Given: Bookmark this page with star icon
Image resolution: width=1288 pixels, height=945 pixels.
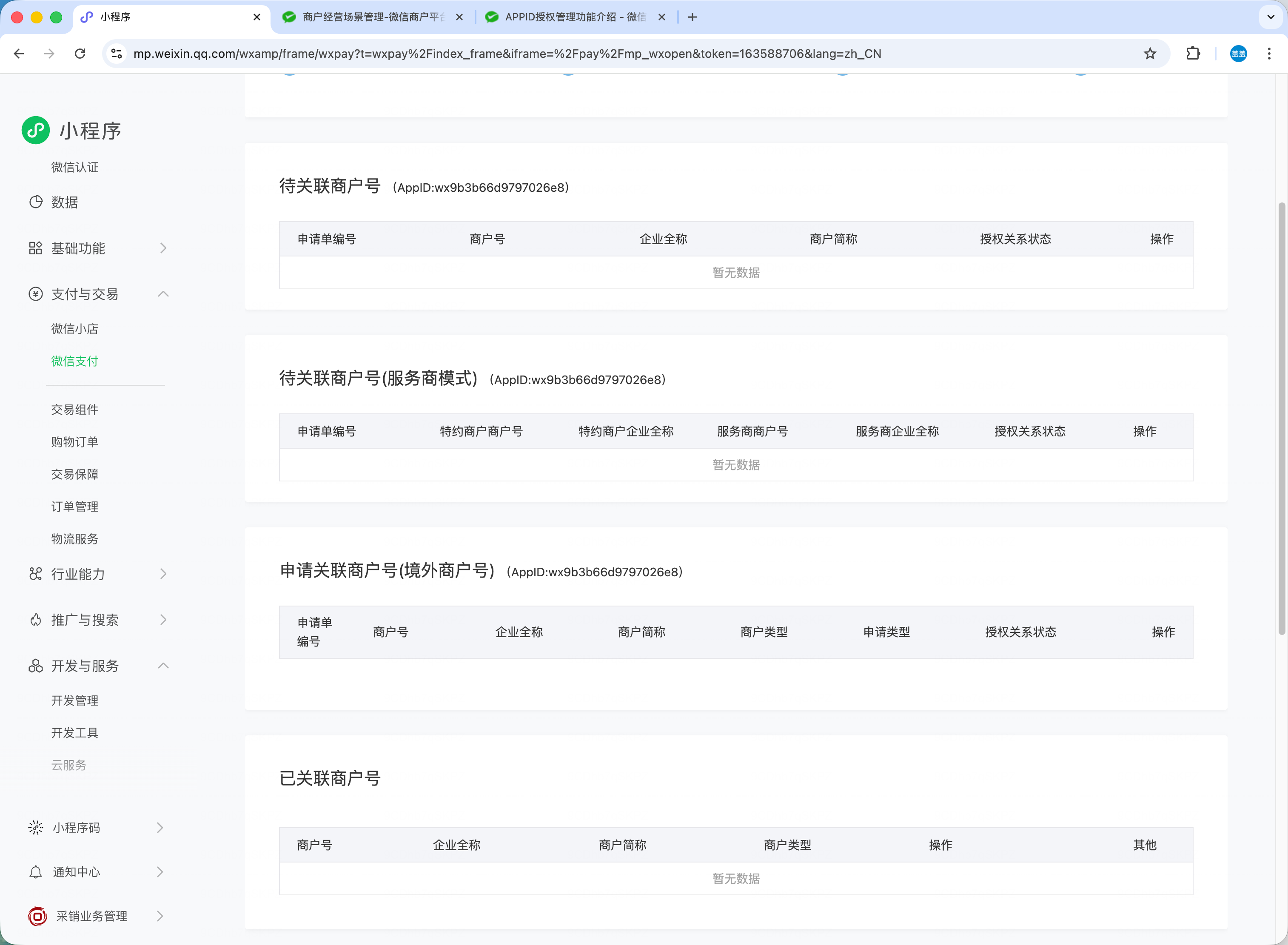Looking at the screenshot, I should point(1149,54).
